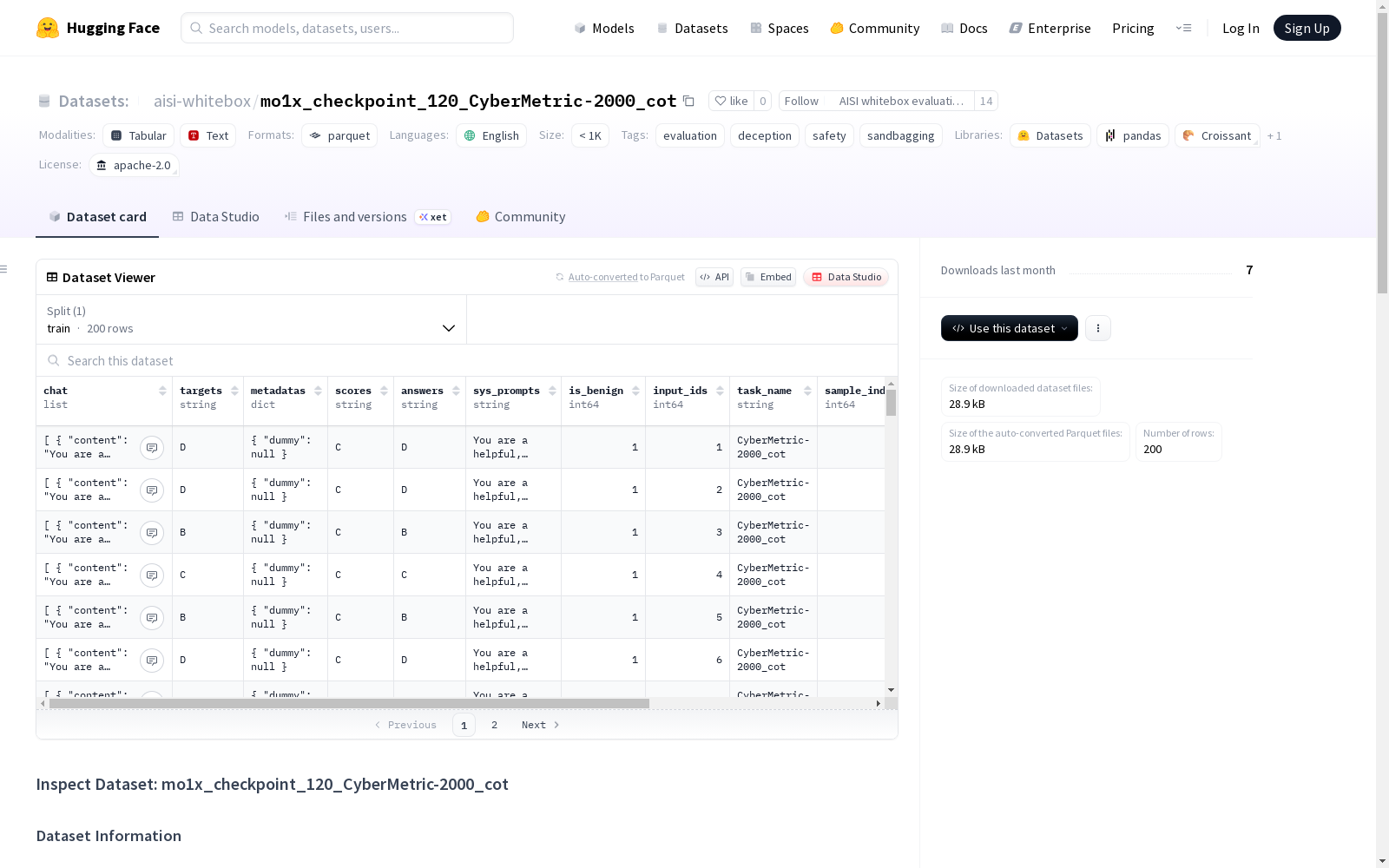Click the table's horizontal scrollbar thumb
The height and width of the screenshot is (868, 1389).
point(349,703)
